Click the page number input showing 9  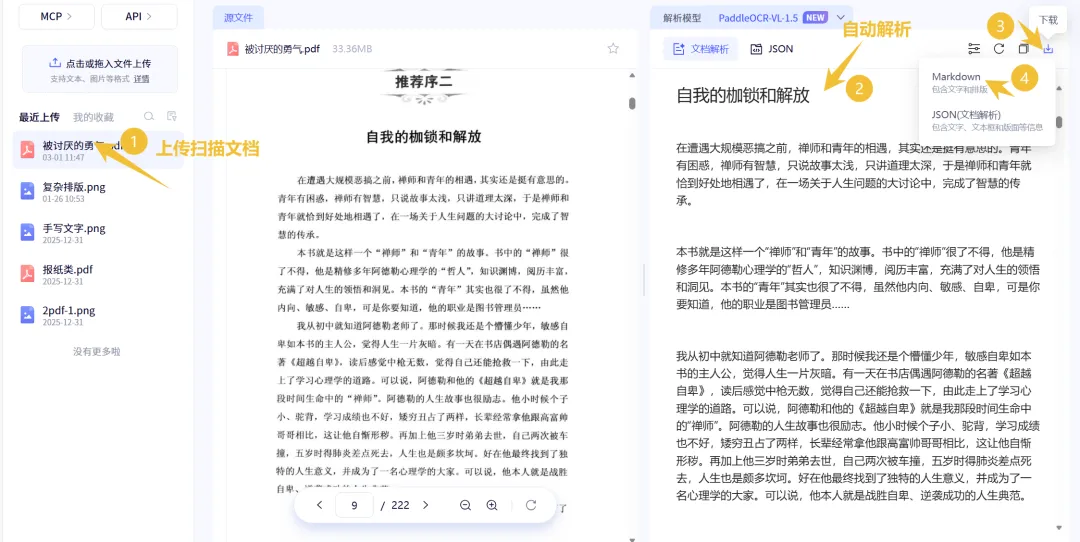click(354, 505)
